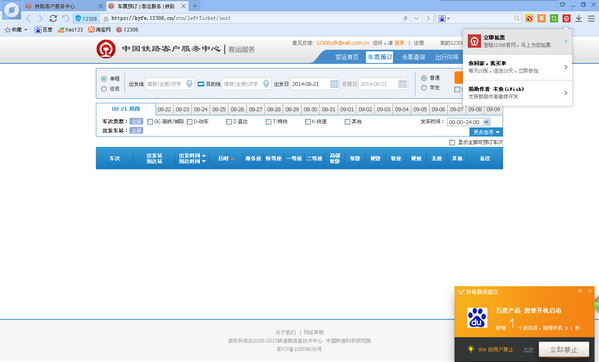Click the 出发地 departure station input field
The height and width of the screenshot is (362, 599).
pyautogui.click(x=169, y=84)
